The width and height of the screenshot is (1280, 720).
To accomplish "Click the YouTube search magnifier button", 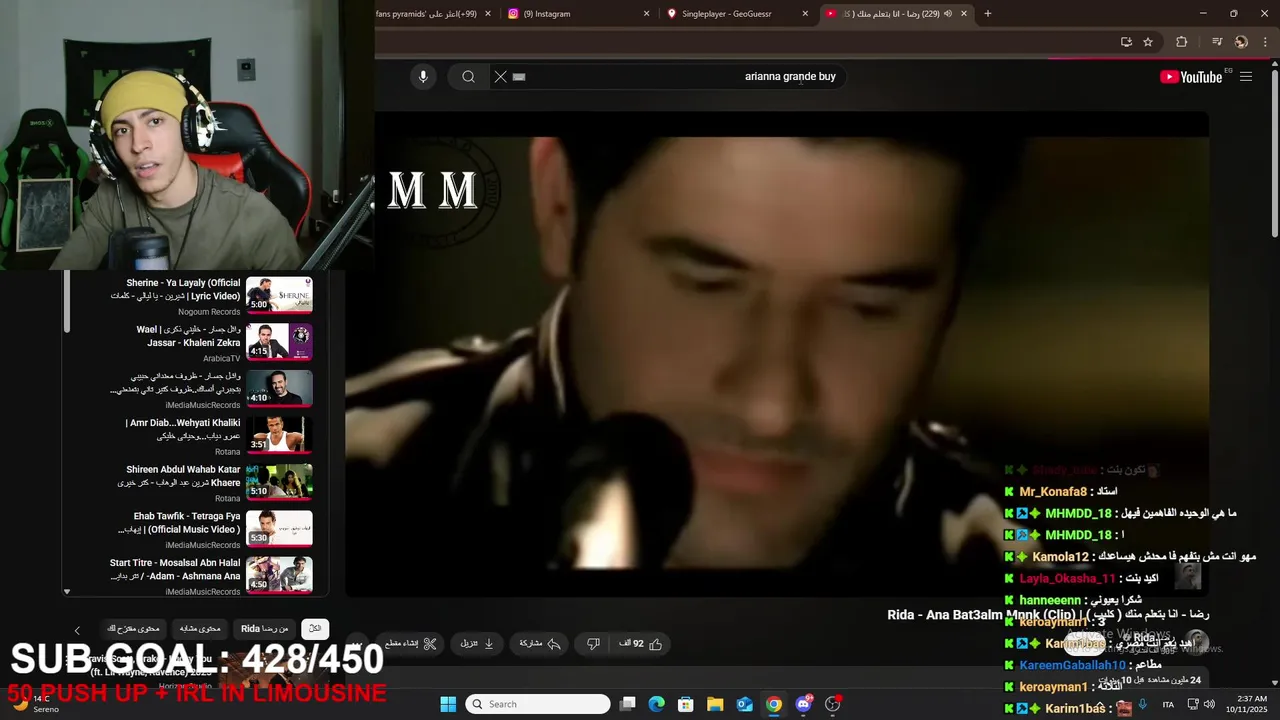I will tap(468, 76).
